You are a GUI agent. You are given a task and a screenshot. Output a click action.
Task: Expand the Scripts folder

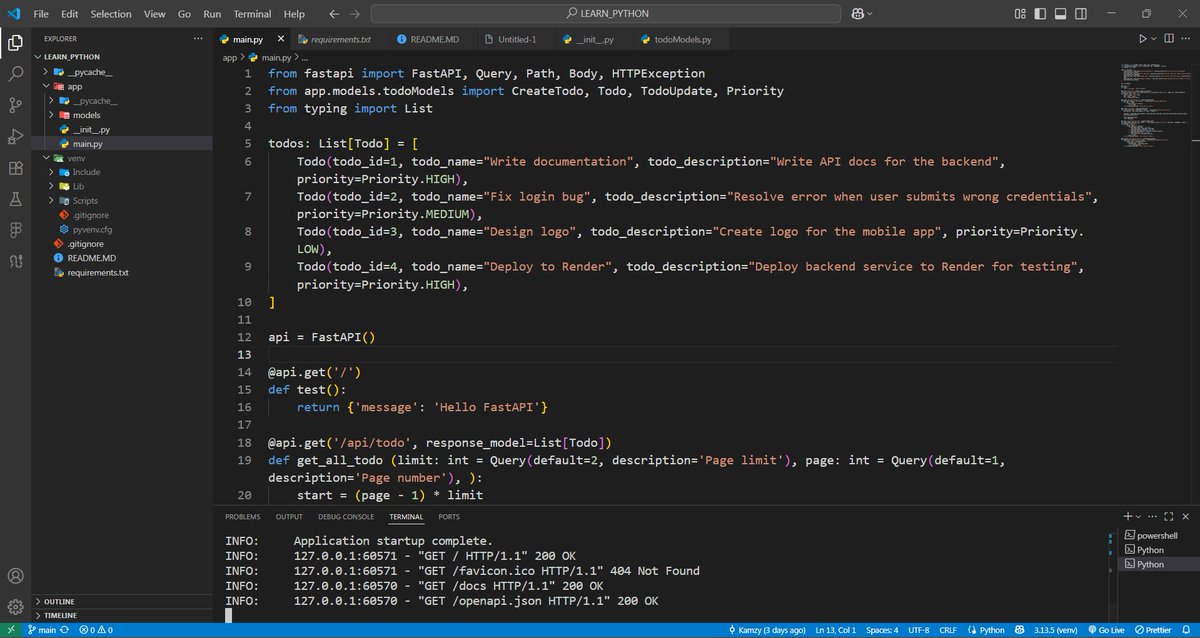coord(122,201)
